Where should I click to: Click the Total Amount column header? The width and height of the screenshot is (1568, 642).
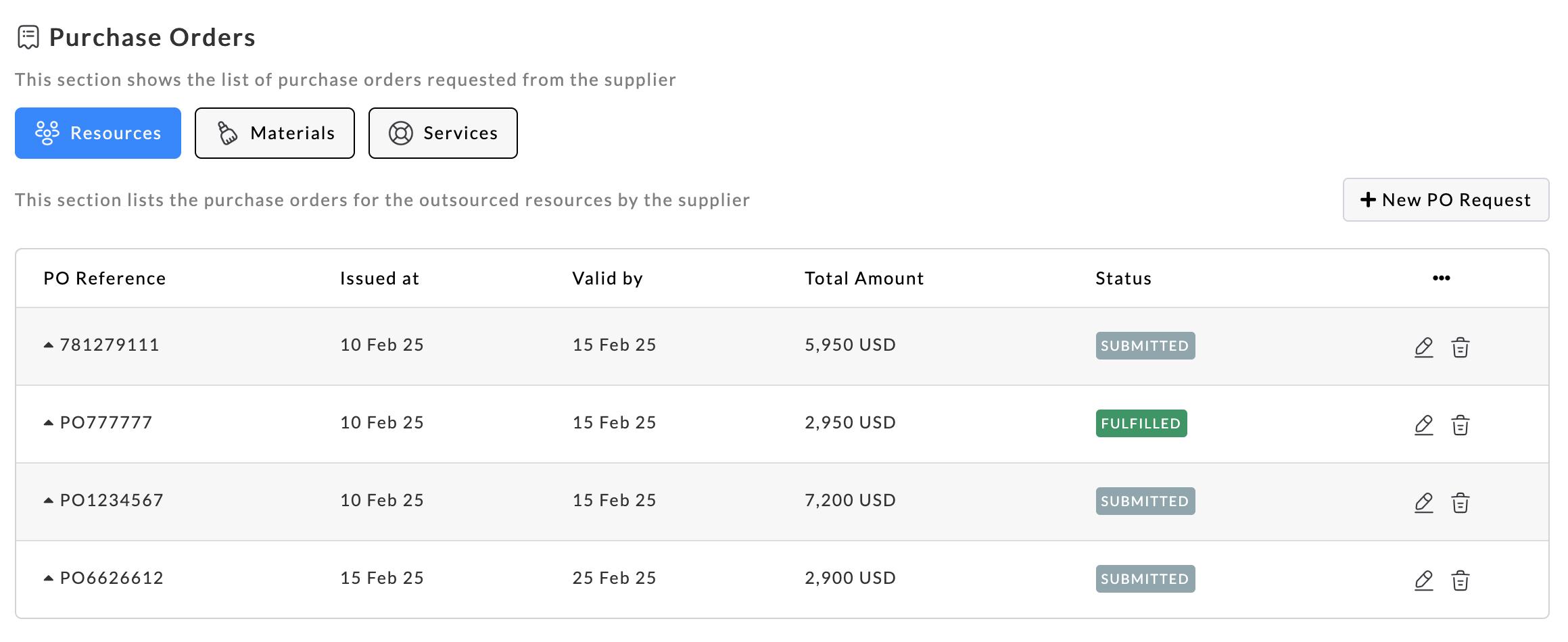tap(863, 278)
